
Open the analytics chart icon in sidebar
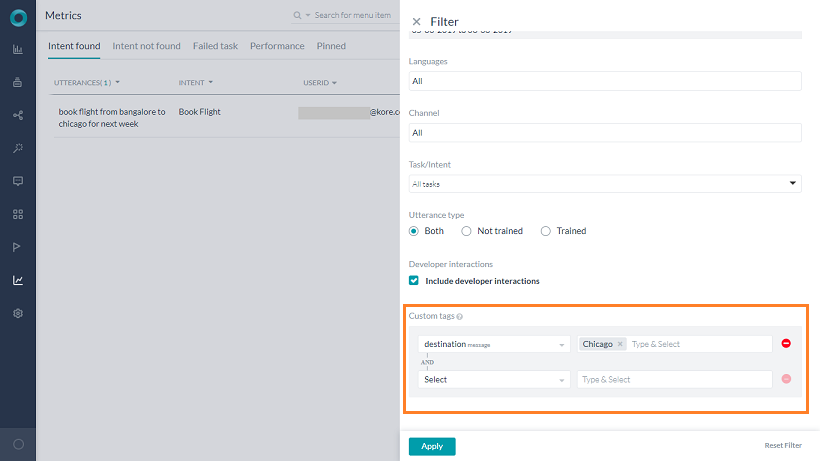pos(18,280)
